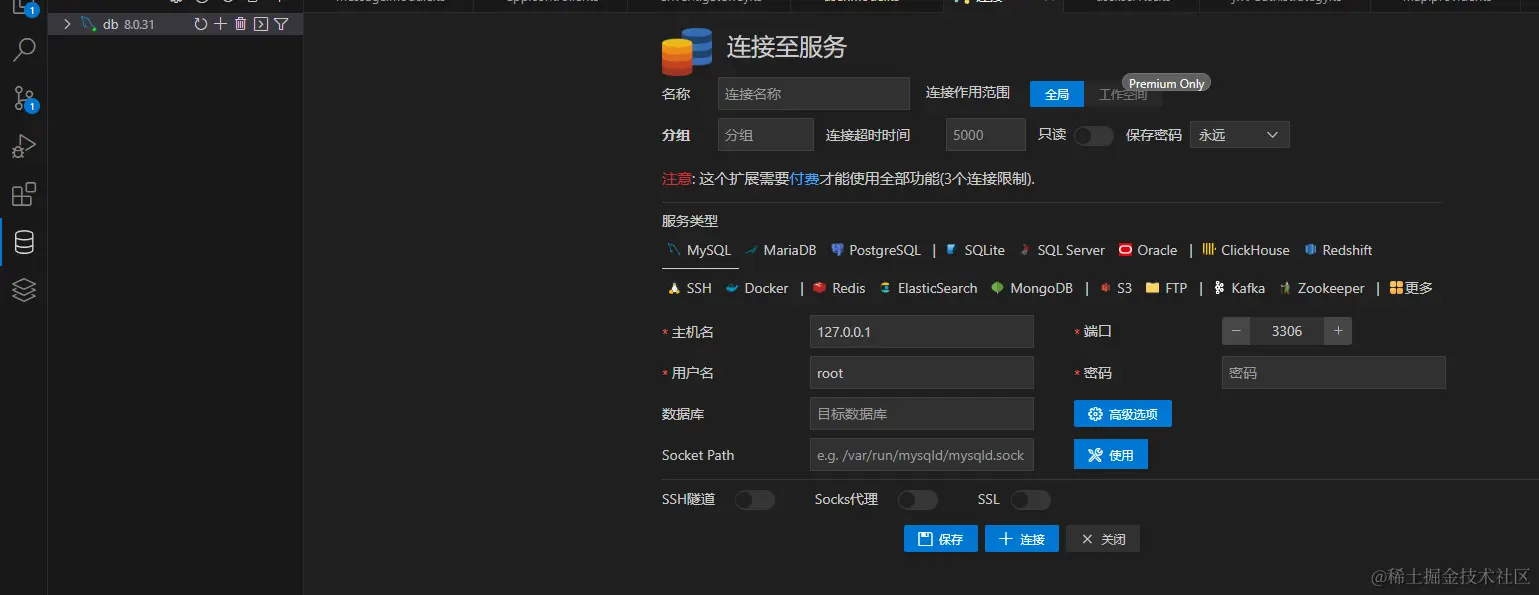Image resolution: width=1539 pixels, height=595 pixels.
Task: Open 高级选项 advanced options
Action: tap(1123, 414)
